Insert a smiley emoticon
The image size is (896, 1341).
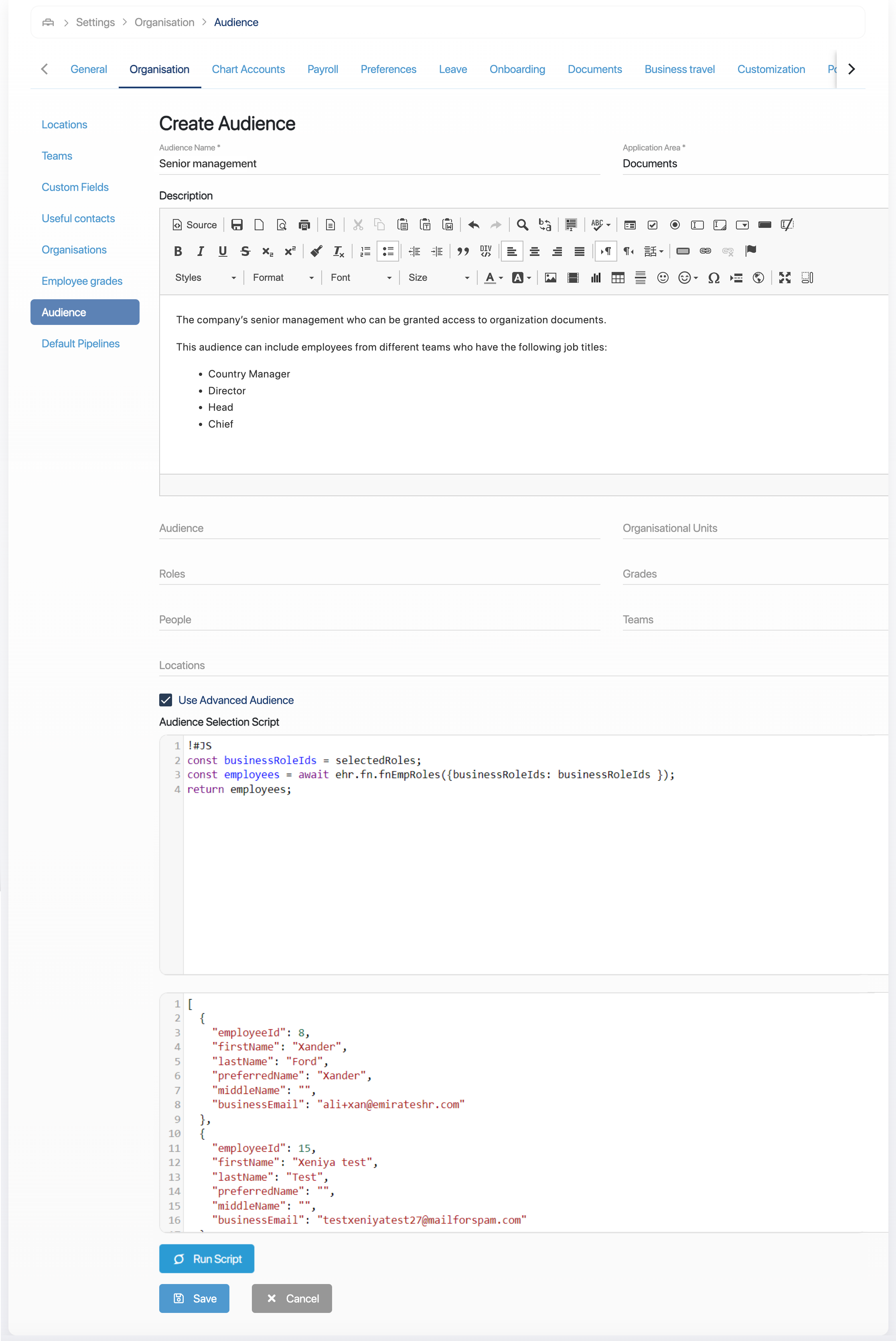663,277
